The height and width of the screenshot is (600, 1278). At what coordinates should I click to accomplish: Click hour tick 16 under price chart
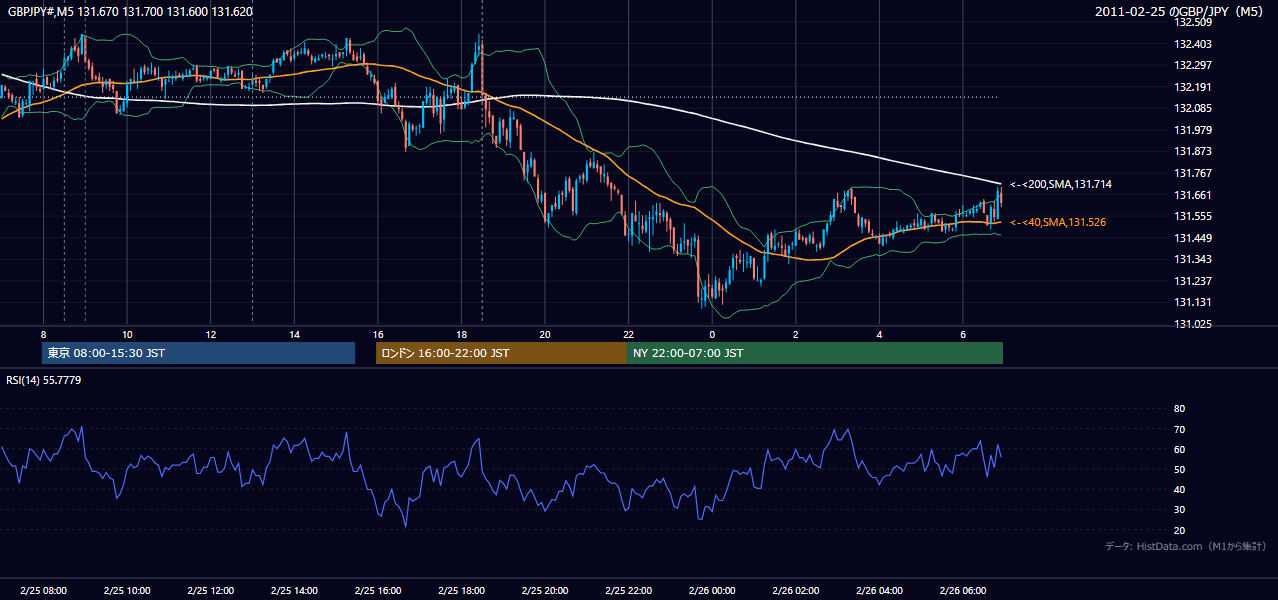[x=378, y=334]
